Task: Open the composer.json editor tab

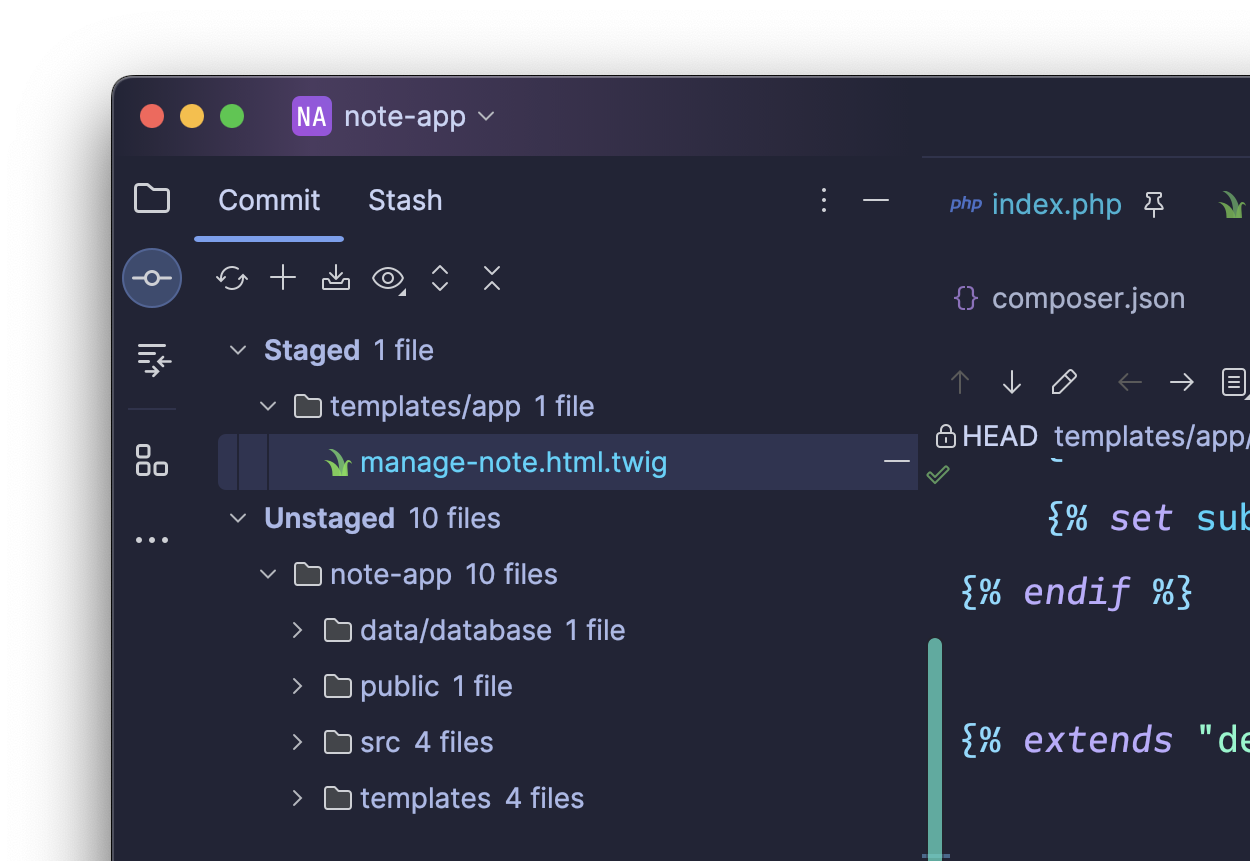Action: [1087, 298]
